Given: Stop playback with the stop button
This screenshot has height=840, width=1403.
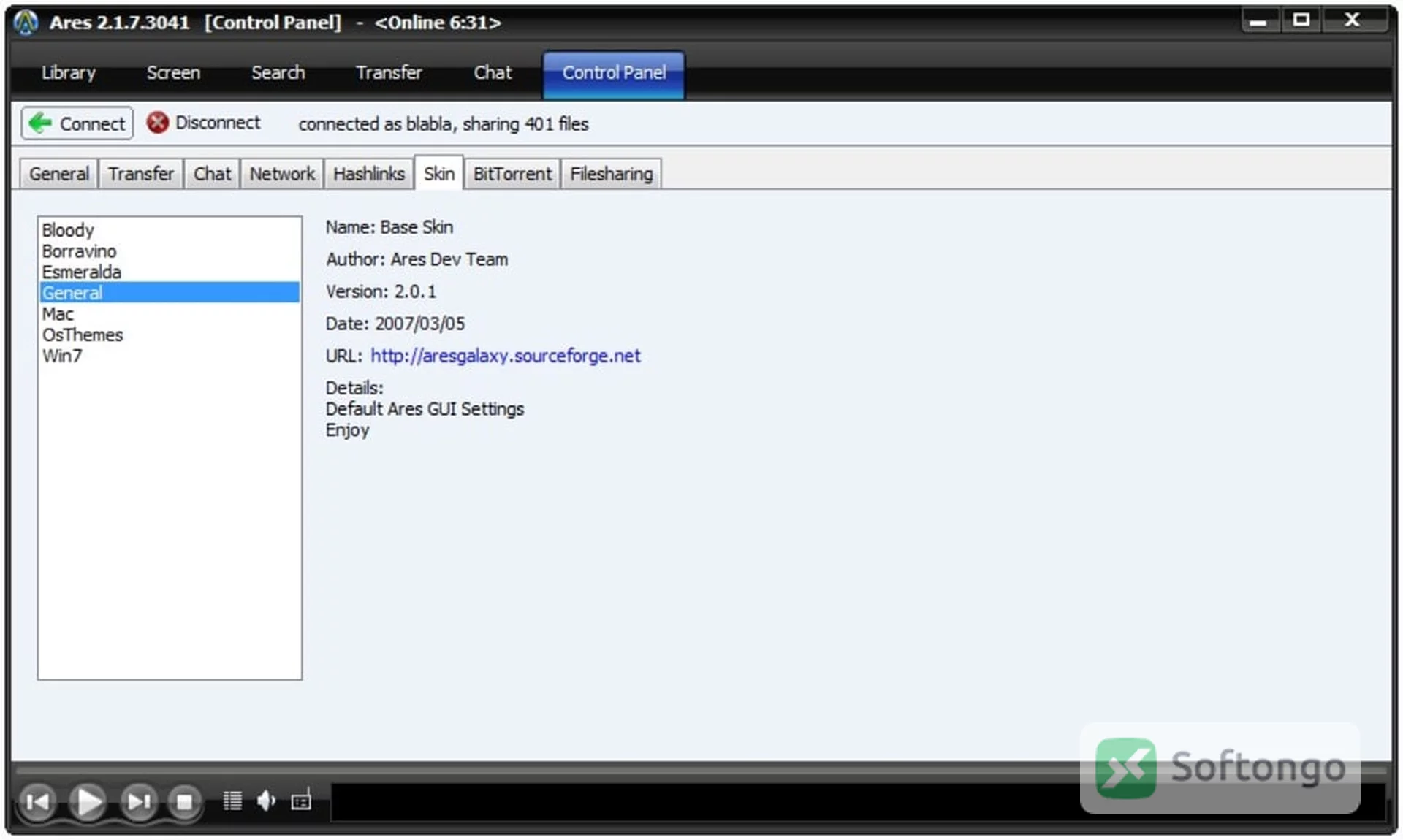Looking at the screenshot, I should pos(184,802).
